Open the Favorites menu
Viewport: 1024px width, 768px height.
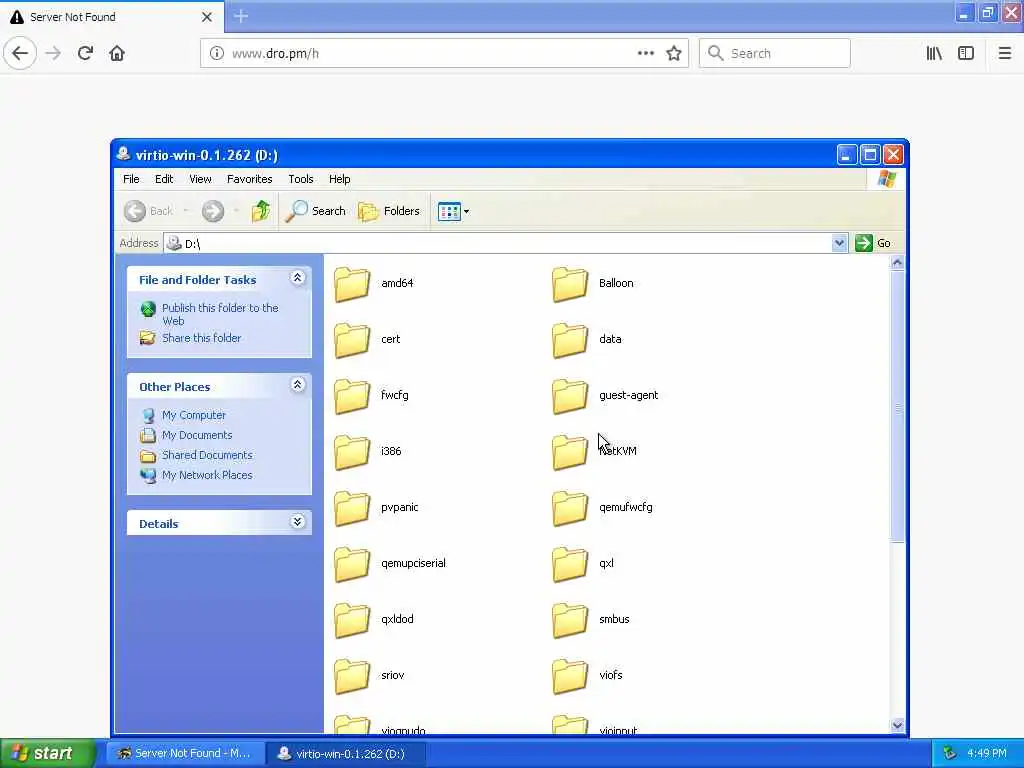pyautogui.click(x=249, y=179)
